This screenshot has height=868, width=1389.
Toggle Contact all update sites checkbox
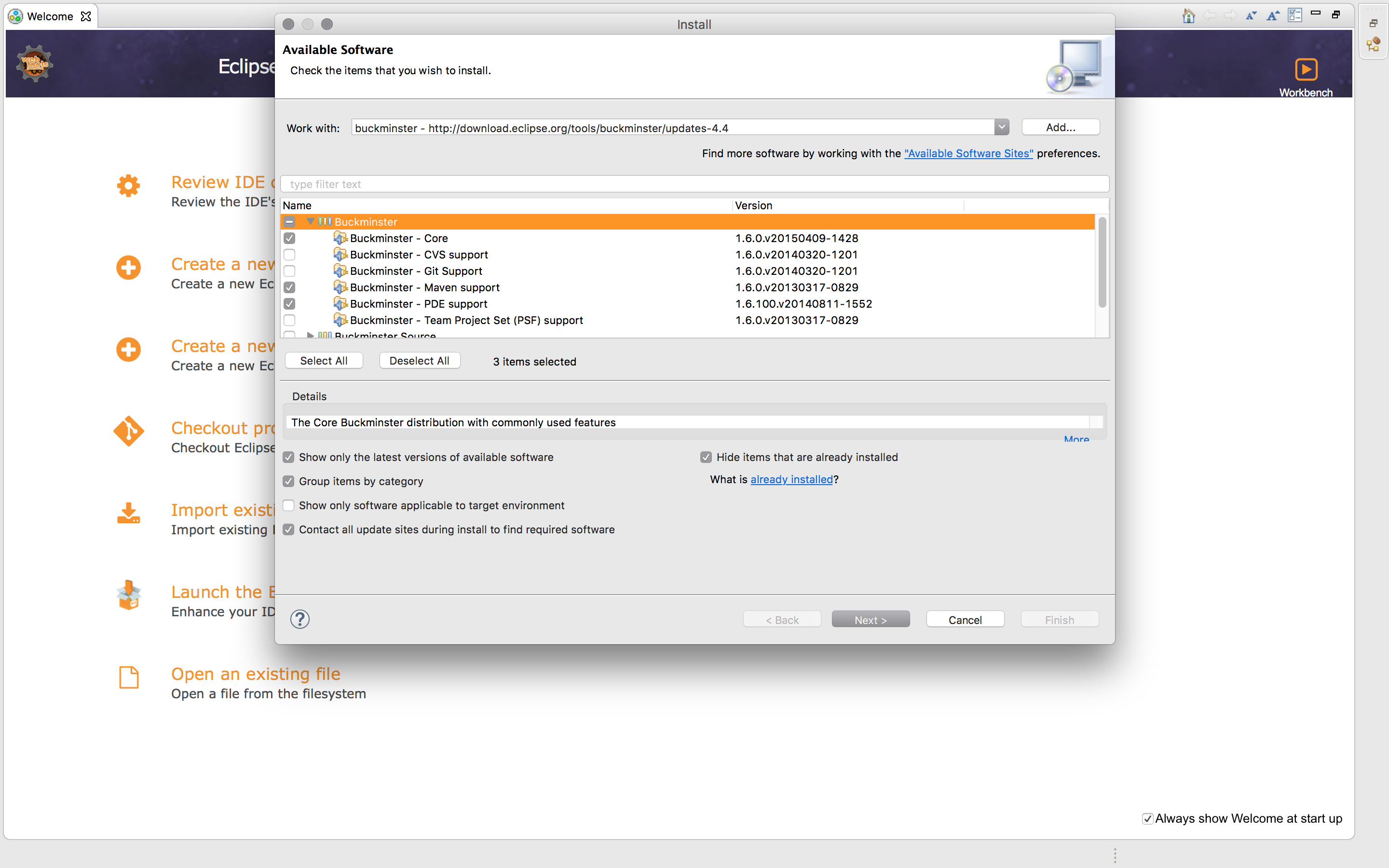point(288,529)
